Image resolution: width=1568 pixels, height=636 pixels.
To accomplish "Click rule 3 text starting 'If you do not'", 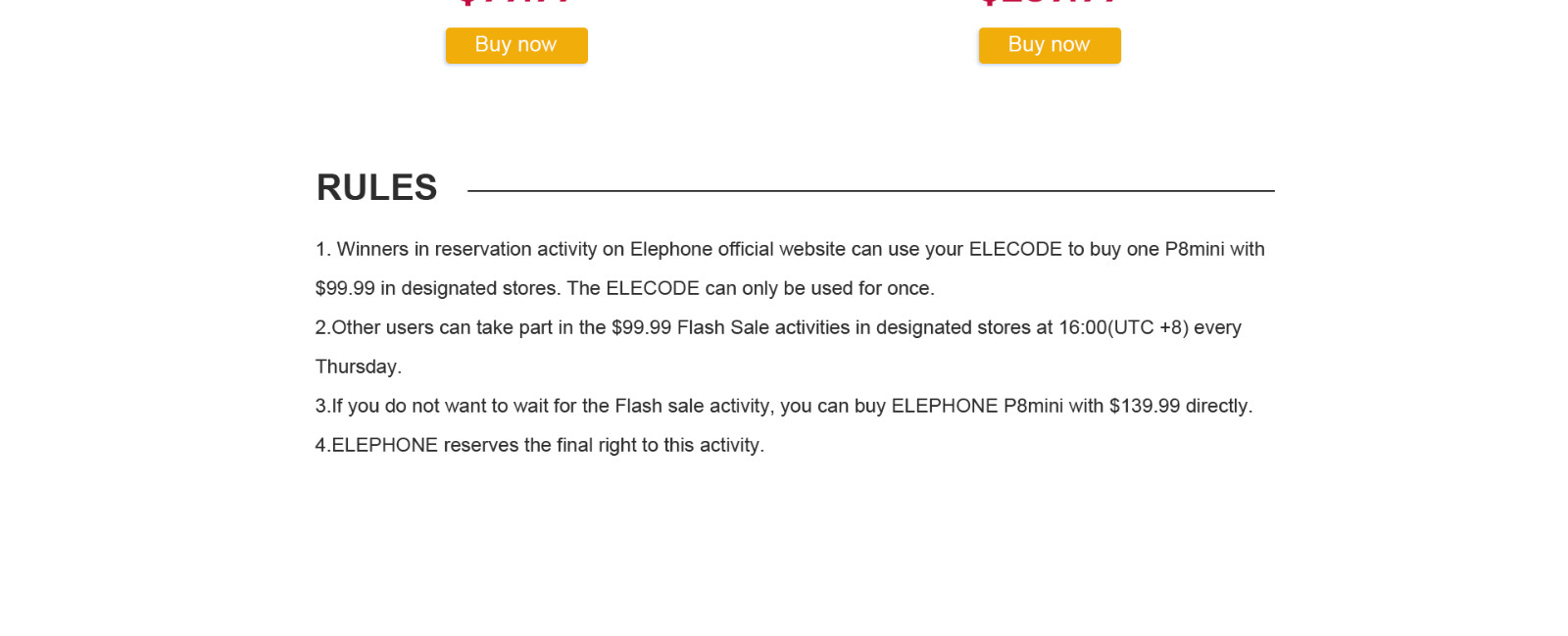I will pyautogui.click(x=784, y=406).
